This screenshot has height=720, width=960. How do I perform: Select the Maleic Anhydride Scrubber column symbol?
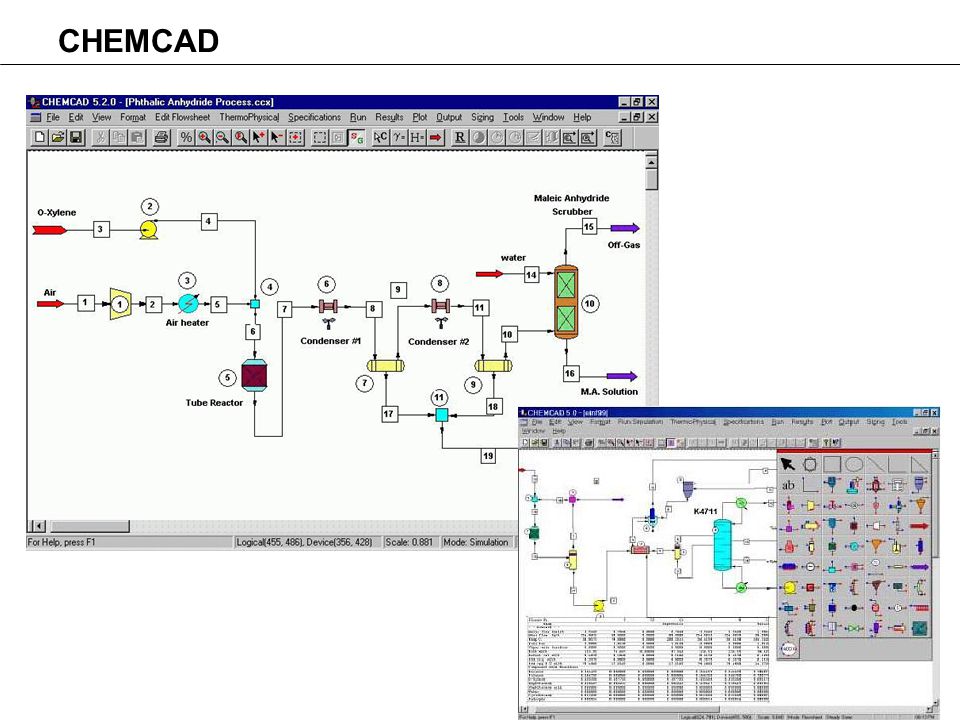tap(566, 302)
